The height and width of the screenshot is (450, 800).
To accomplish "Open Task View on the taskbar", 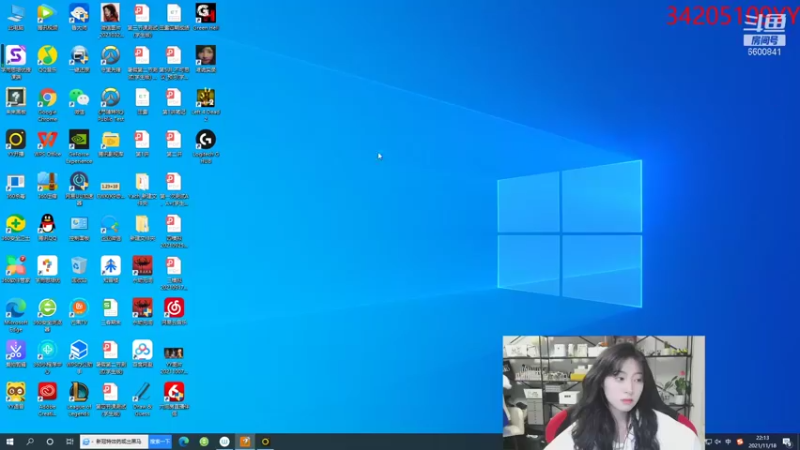I will pos(69,441).
